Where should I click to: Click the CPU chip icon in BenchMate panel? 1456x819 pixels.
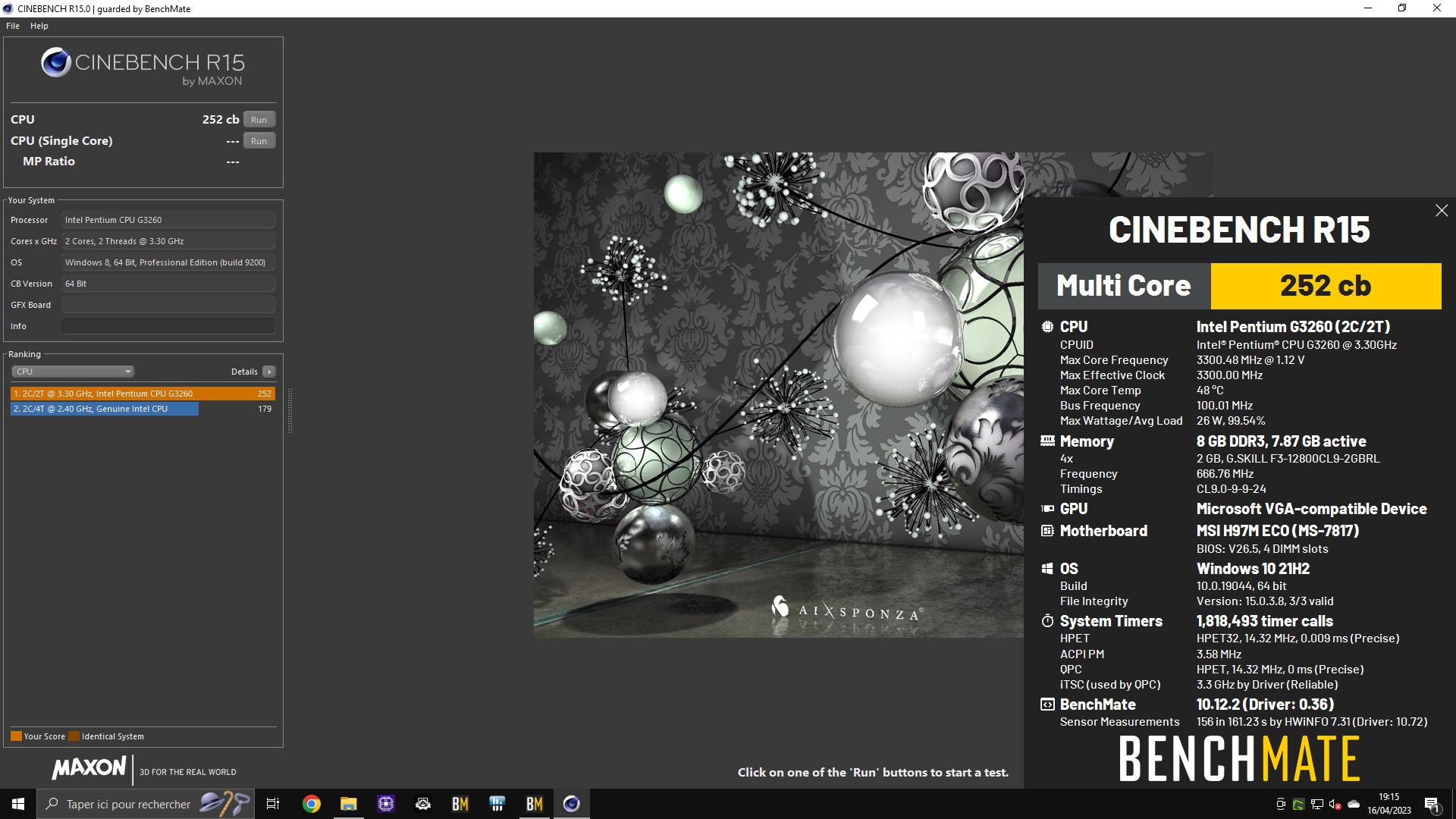click(x=1047, y=327)
